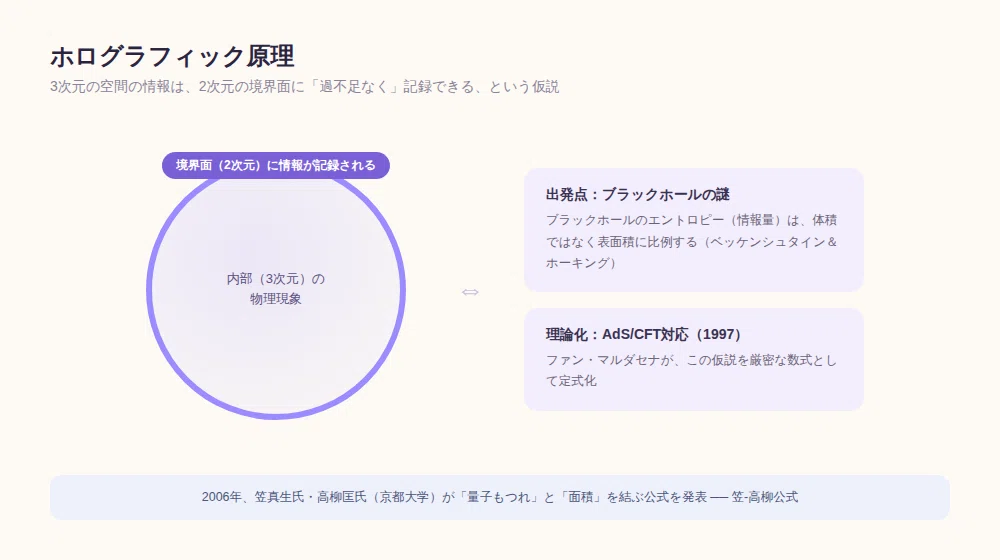Click the subtitle beginning 3次元の空間の情報は
Image resolution: width=1000 pixels, height=560 pixels.
(304, 87)
